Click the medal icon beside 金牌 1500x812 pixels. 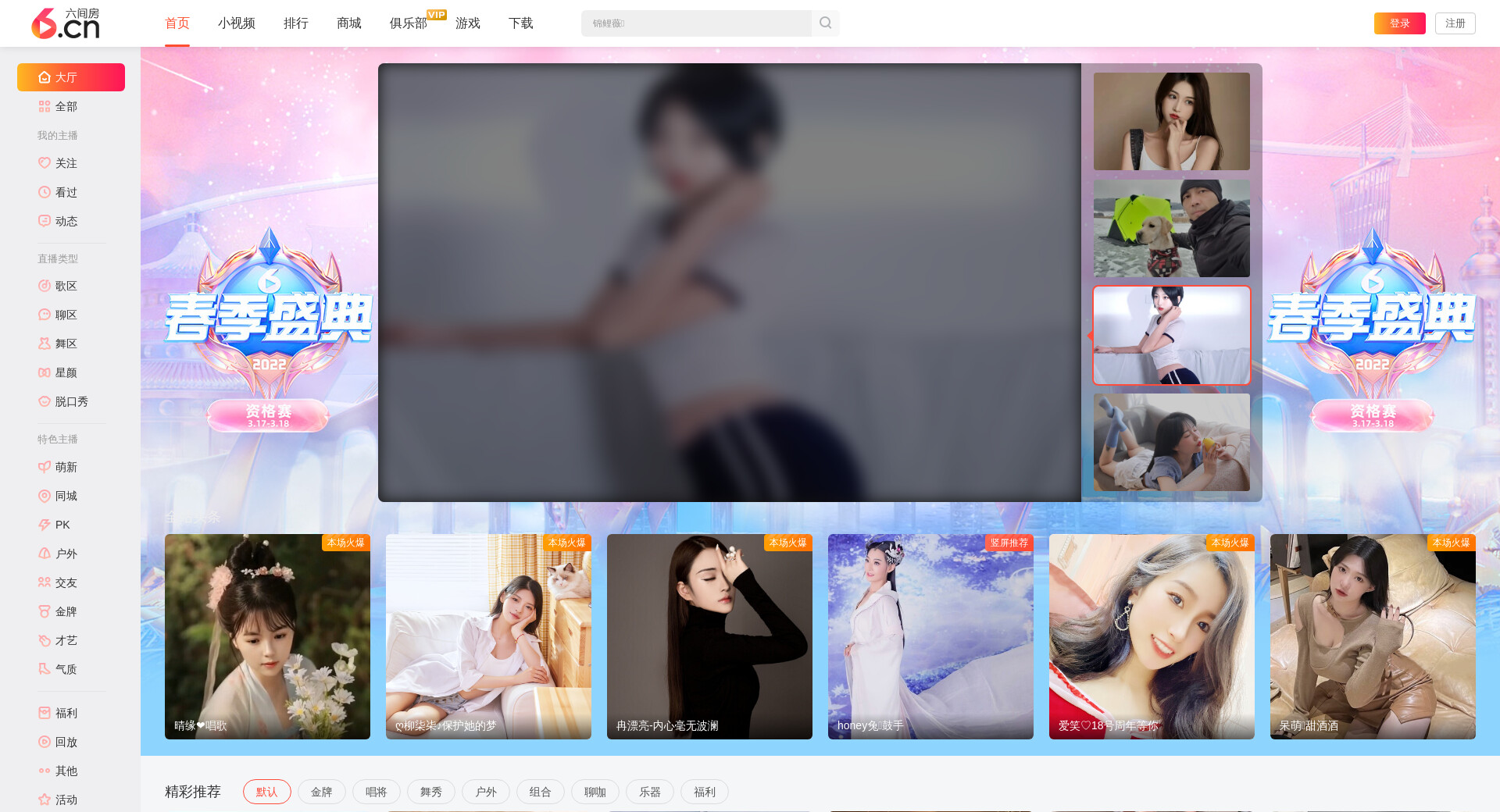(45, 611)
